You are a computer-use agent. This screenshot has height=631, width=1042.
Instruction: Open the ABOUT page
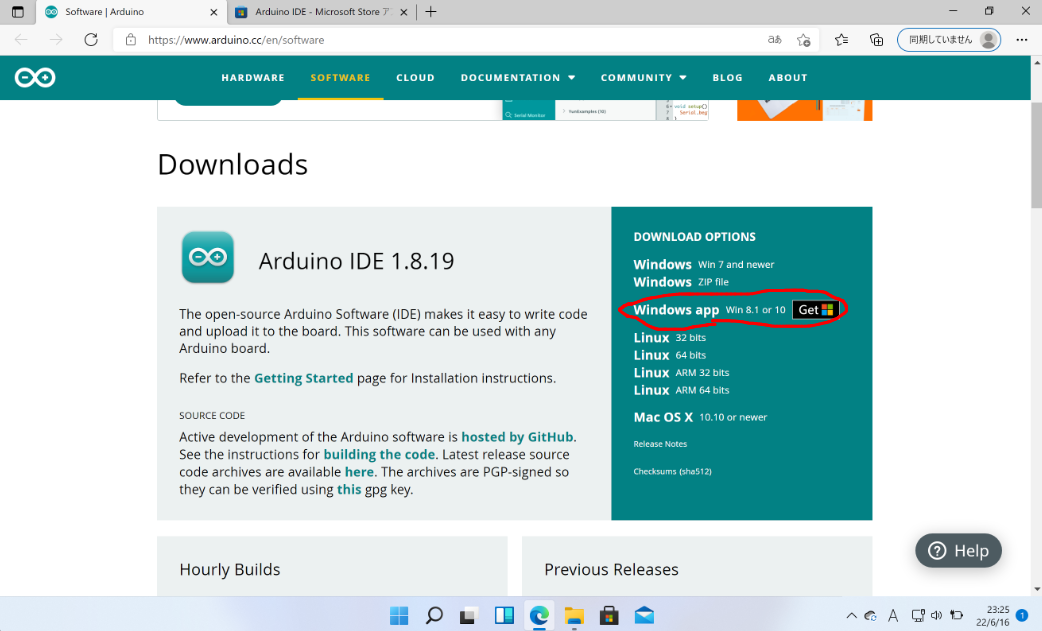[788, 78]
